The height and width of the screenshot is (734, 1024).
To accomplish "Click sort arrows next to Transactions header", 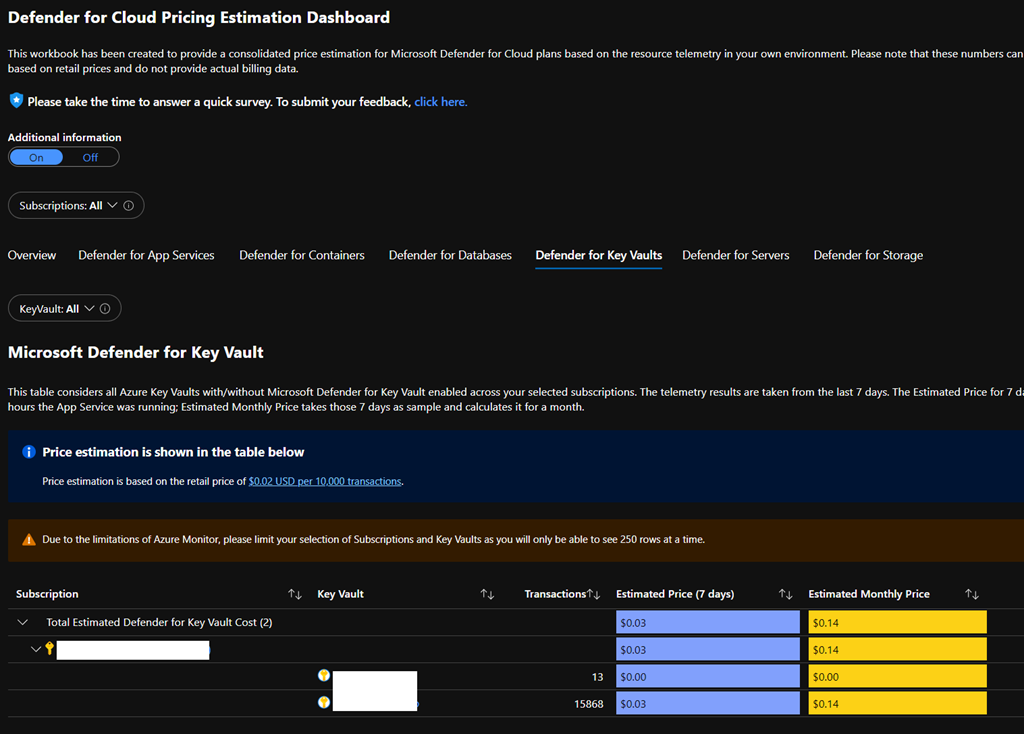I will point(594,594).
